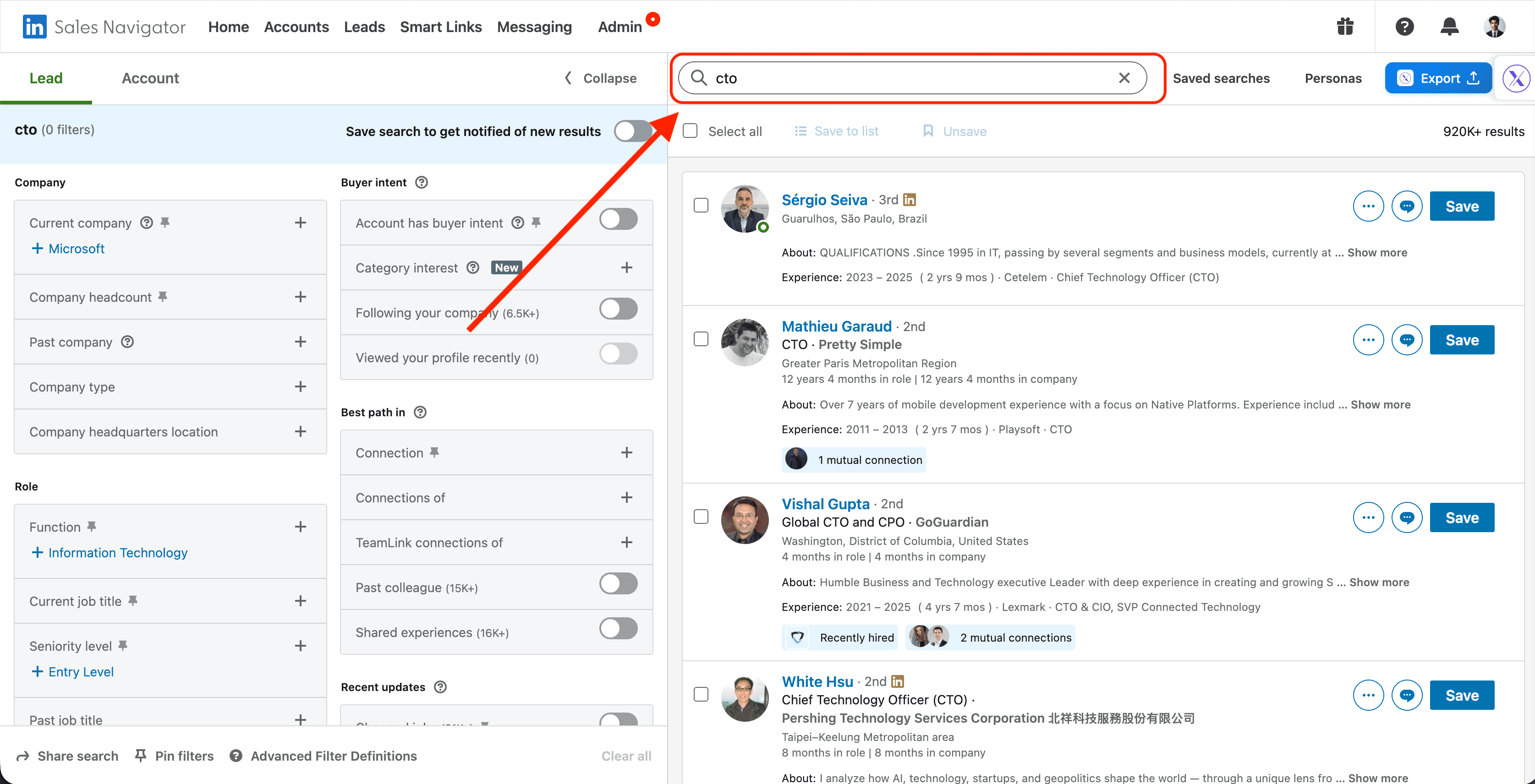The width and height of the screenshot is (1535, 784).
Task: Enable the Past colleague toggle
Action: coord(618,584)
